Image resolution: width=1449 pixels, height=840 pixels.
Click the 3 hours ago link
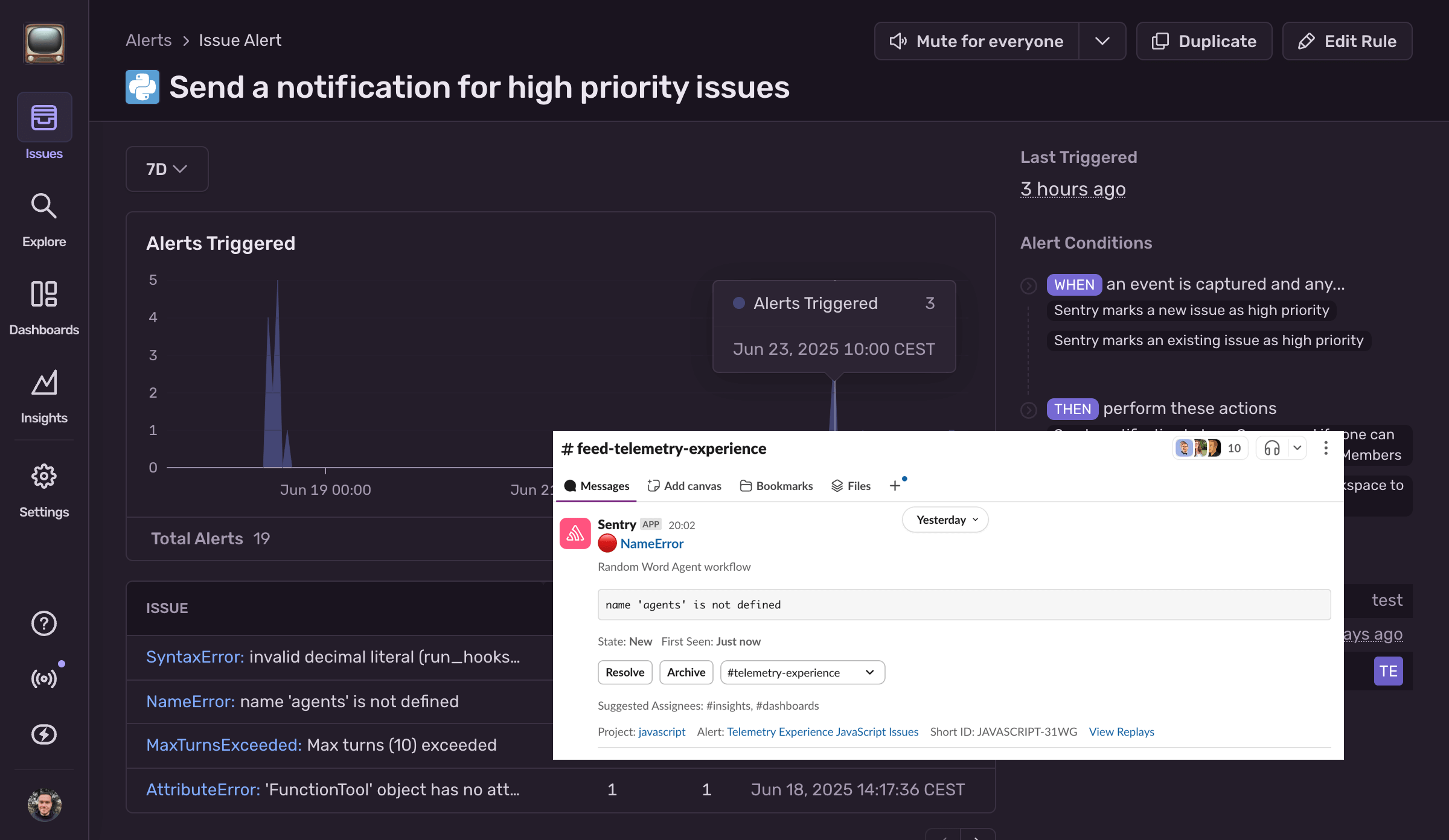click(1073, 189)
